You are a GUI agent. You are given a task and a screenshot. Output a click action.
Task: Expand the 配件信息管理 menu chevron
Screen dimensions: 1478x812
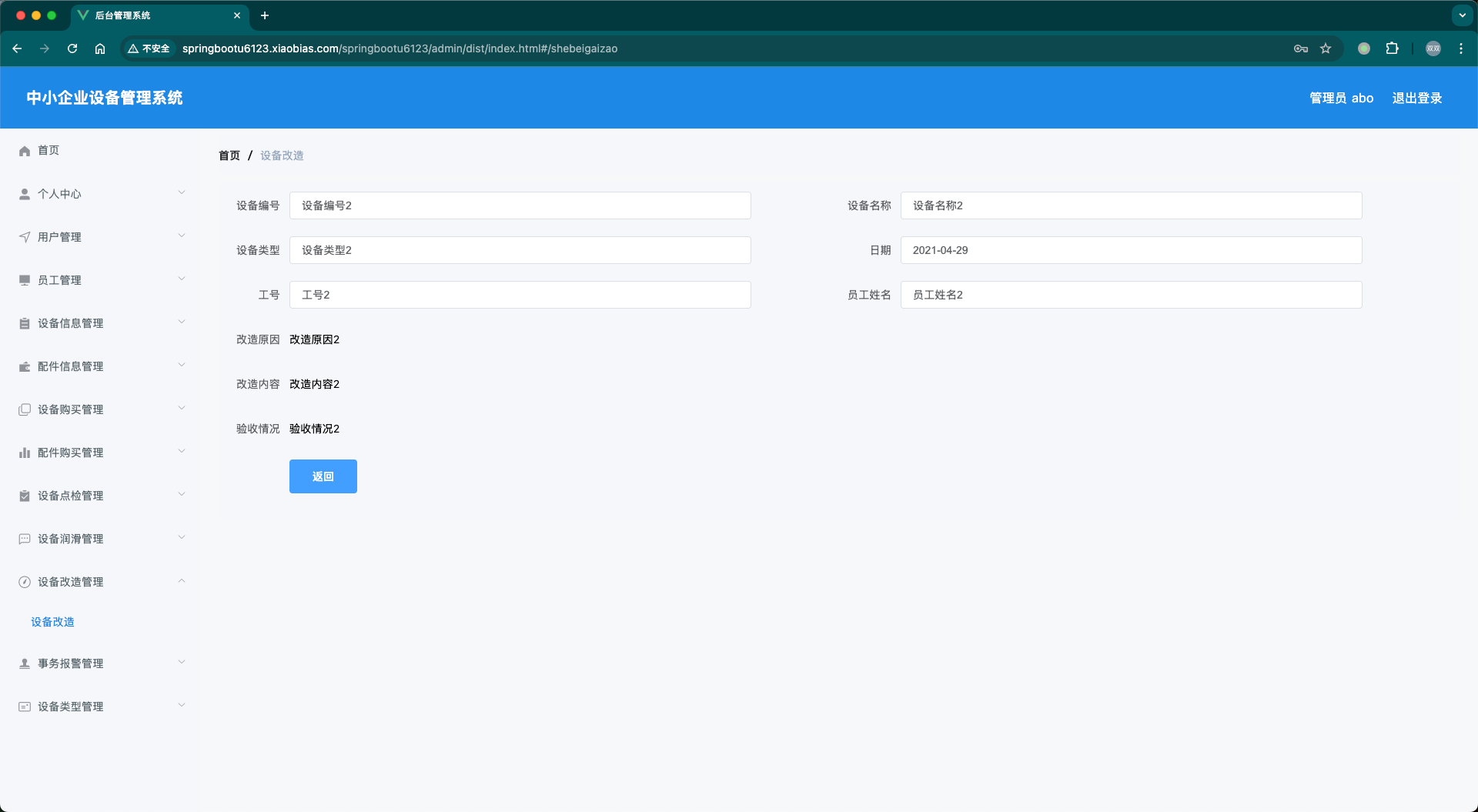(182, 366)
